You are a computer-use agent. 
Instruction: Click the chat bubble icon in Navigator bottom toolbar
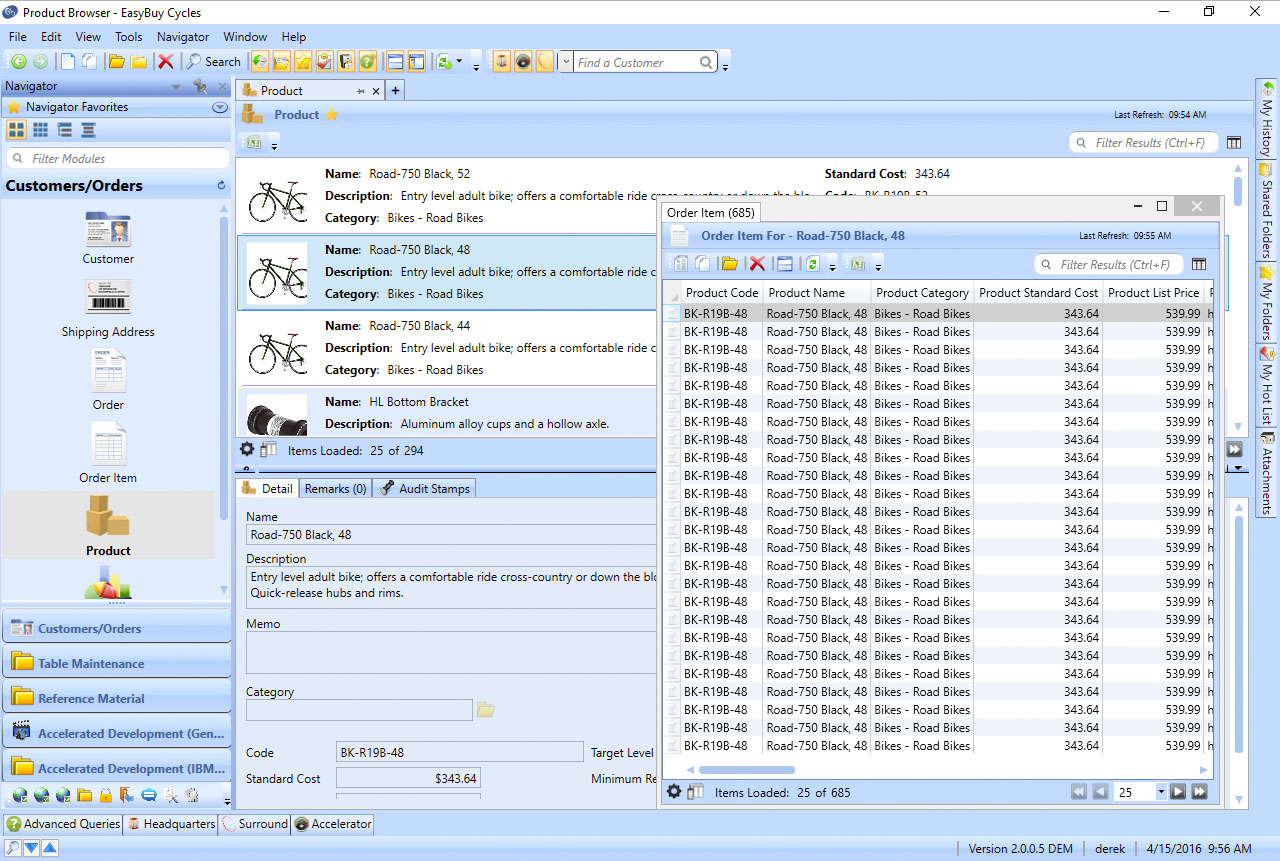[x=148, y=796]
